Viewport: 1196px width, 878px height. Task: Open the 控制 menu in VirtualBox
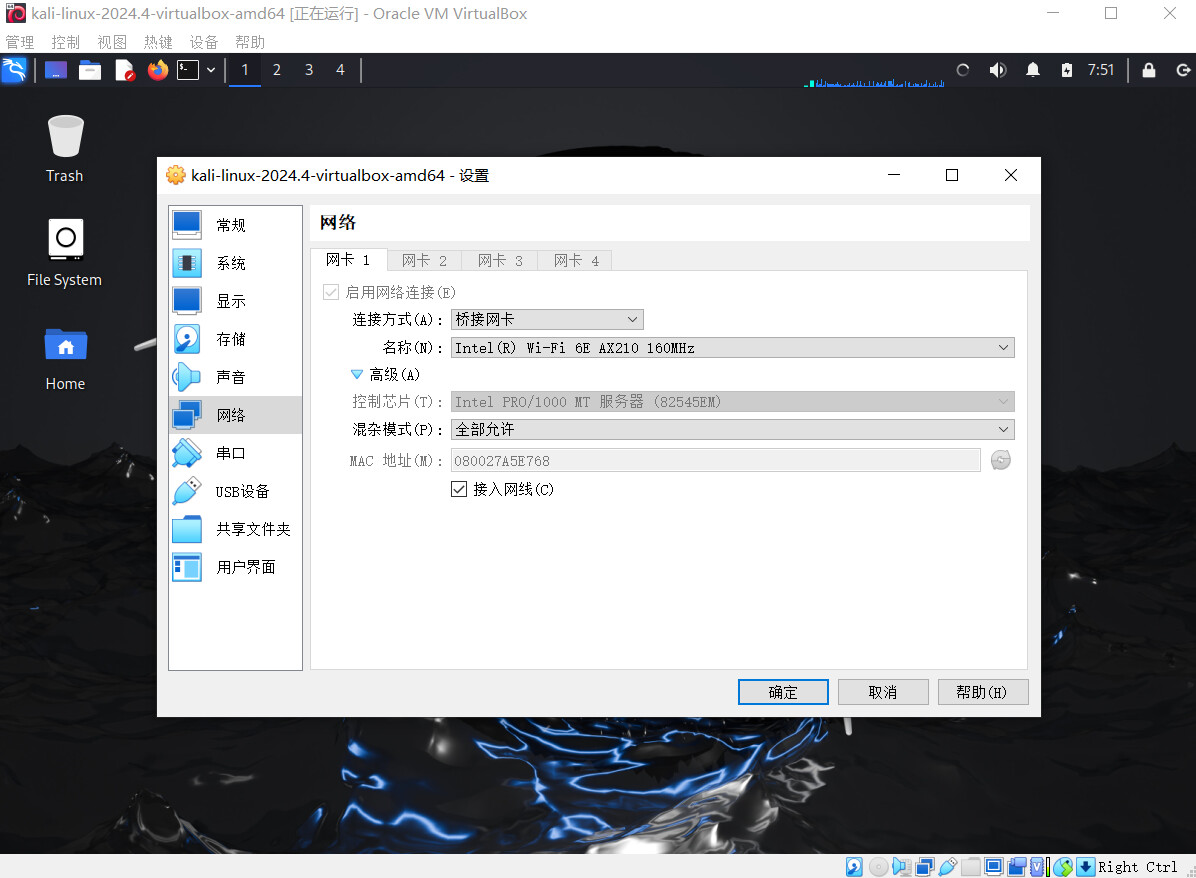(66, 42)
